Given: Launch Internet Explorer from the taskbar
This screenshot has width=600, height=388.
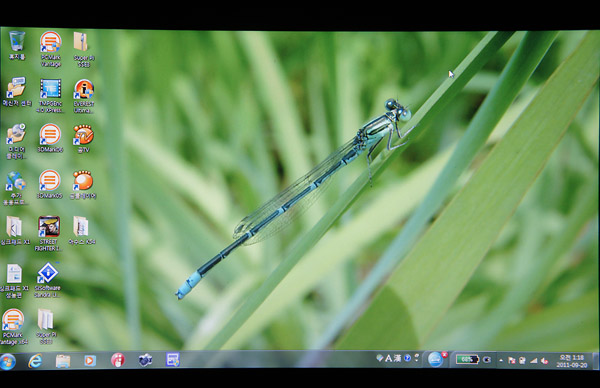Looking at the screenshot, I should [x=35, y=361].
